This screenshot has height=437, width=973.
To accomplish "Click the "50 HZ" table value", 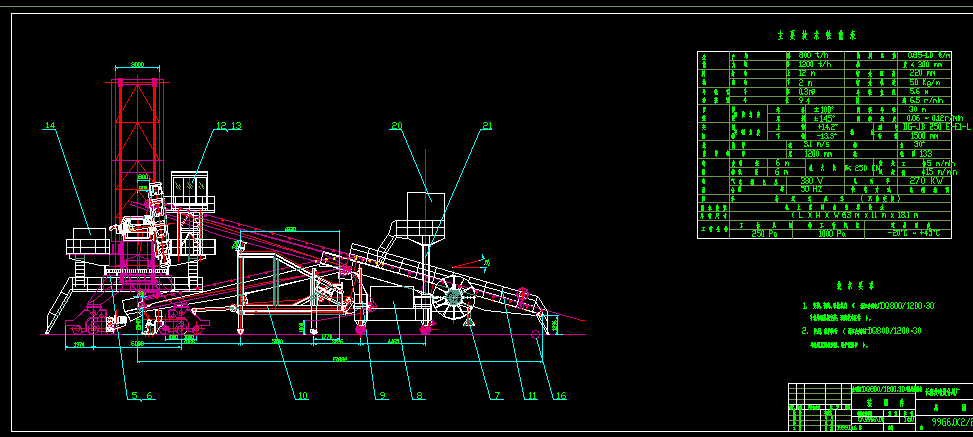I will point(812,189).
